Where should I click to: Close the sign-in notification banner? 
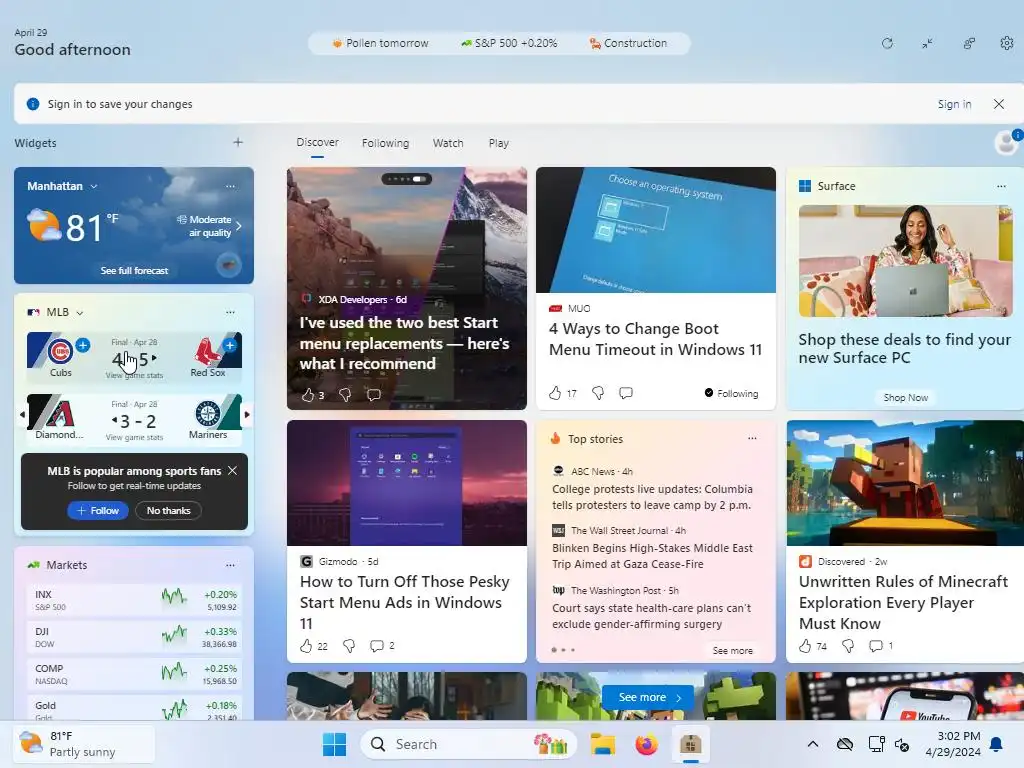click(999, 104)
